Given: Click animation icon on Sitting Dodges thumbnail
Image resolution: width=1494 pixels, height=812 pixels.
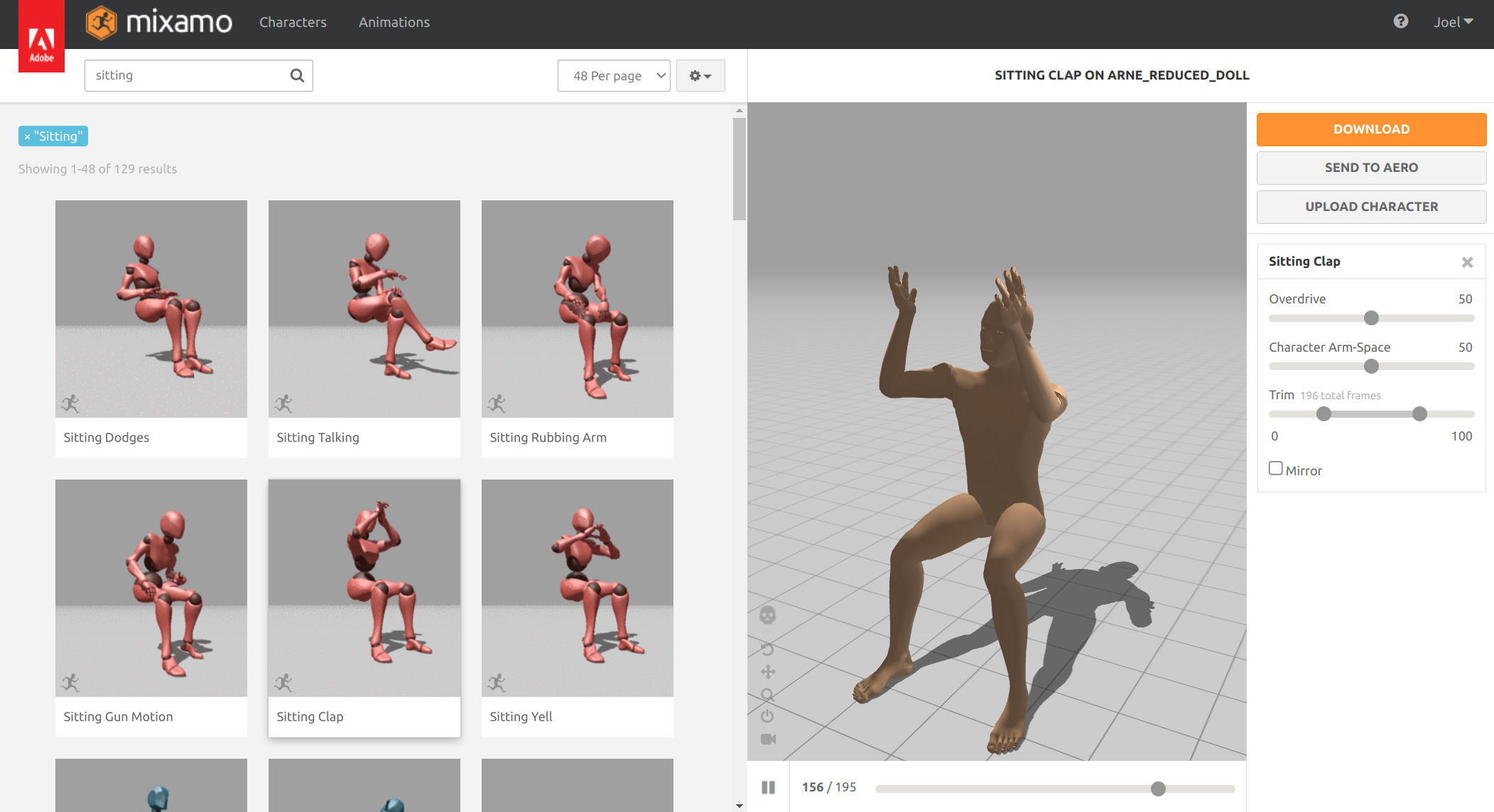Looking at the screenshot, I should tap(70, 404).
